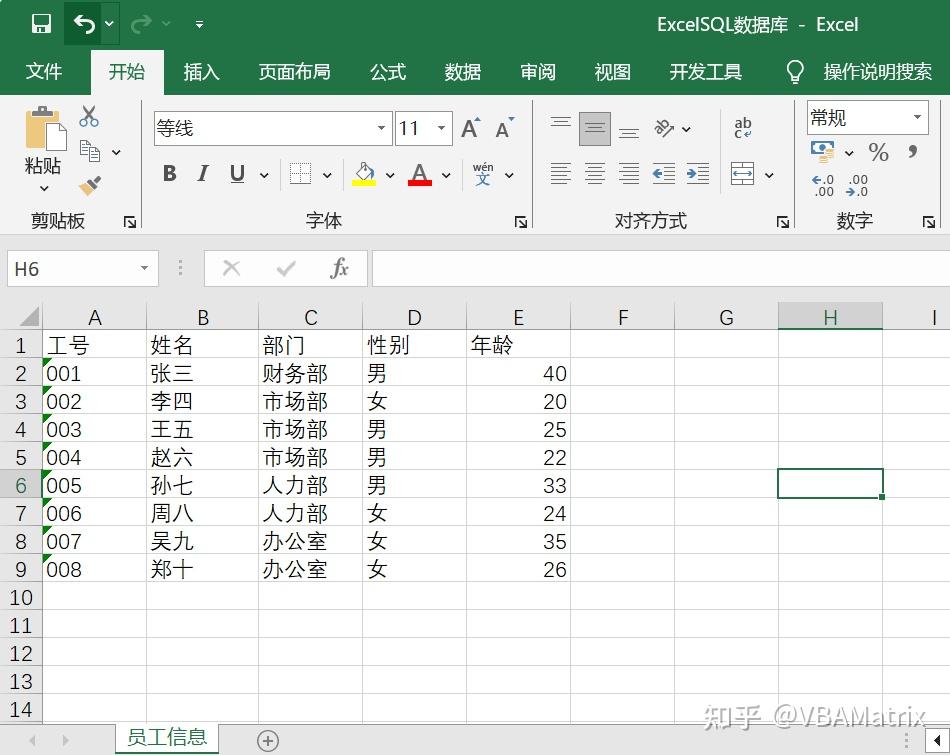Click the 操作说明搜索 search box
This screenshot has height=755, width=950.
pyautogui.click(x=877, y=72)
